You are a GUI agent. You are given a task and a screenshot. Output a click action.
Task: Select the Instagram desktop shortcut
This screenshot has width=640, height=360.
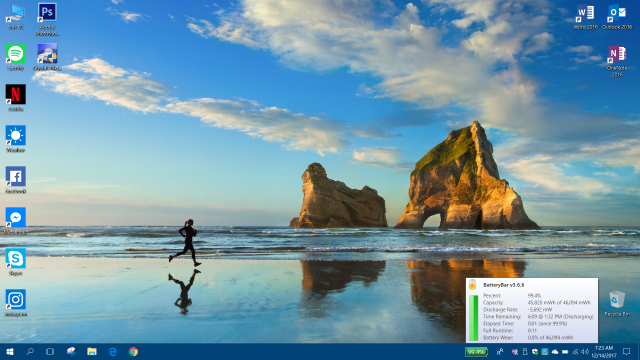pyautogui.click(x=16, y=303)
